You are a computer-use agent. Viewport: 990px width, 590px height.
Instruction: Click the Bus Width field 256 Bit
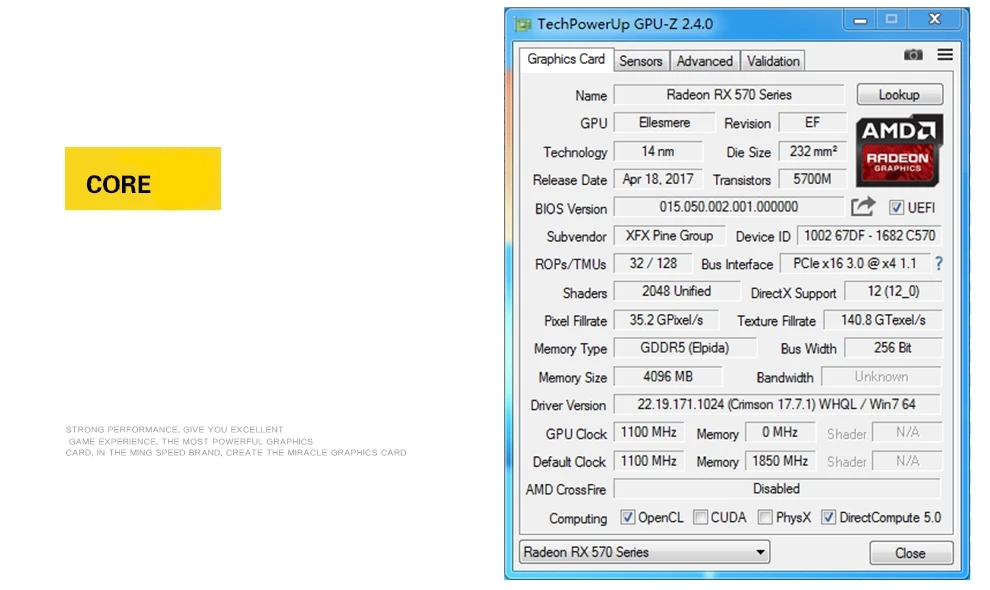point(893,348)
